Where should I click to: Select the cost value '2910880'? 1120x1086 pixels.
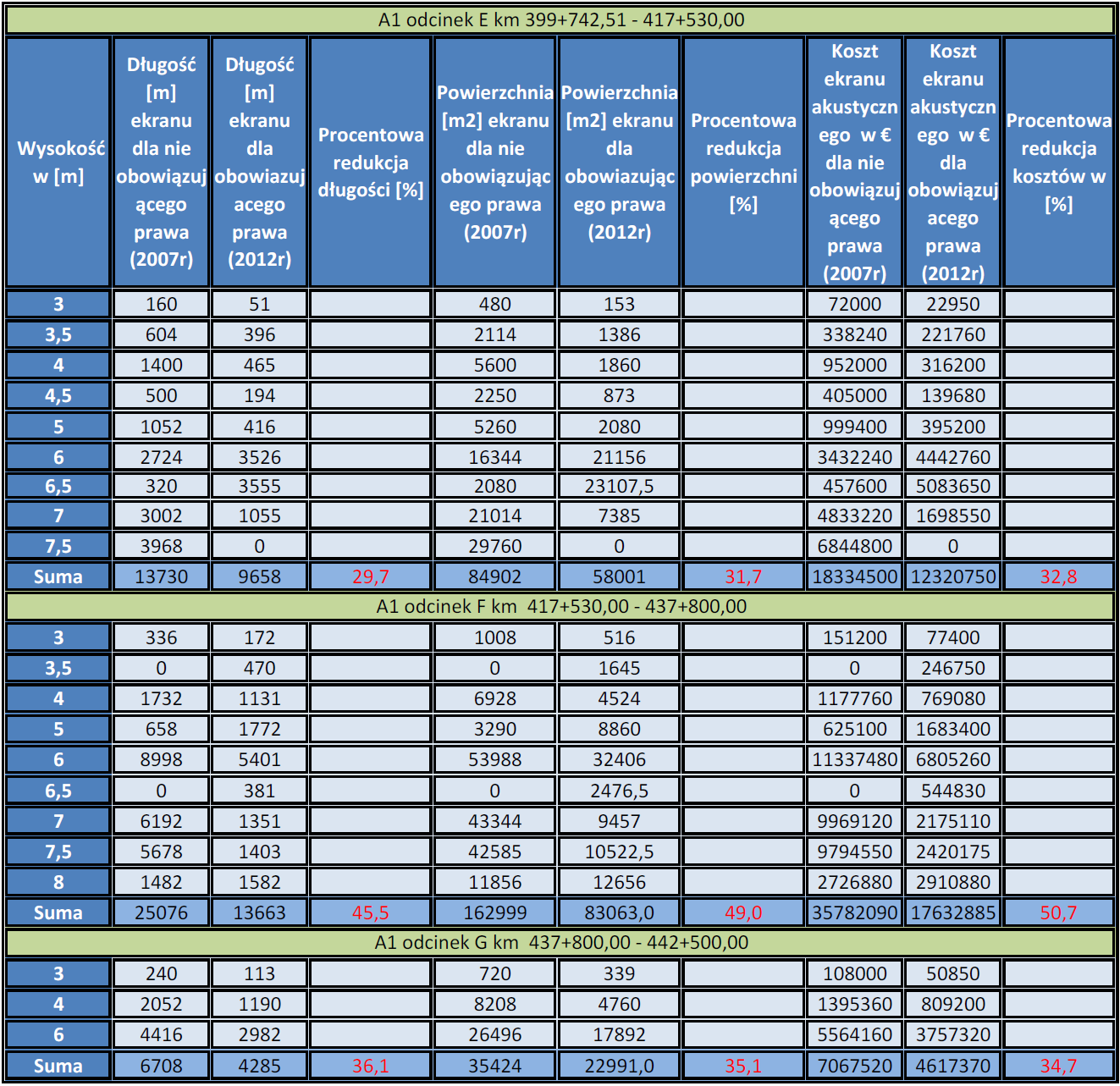click(x=952, y=882)
